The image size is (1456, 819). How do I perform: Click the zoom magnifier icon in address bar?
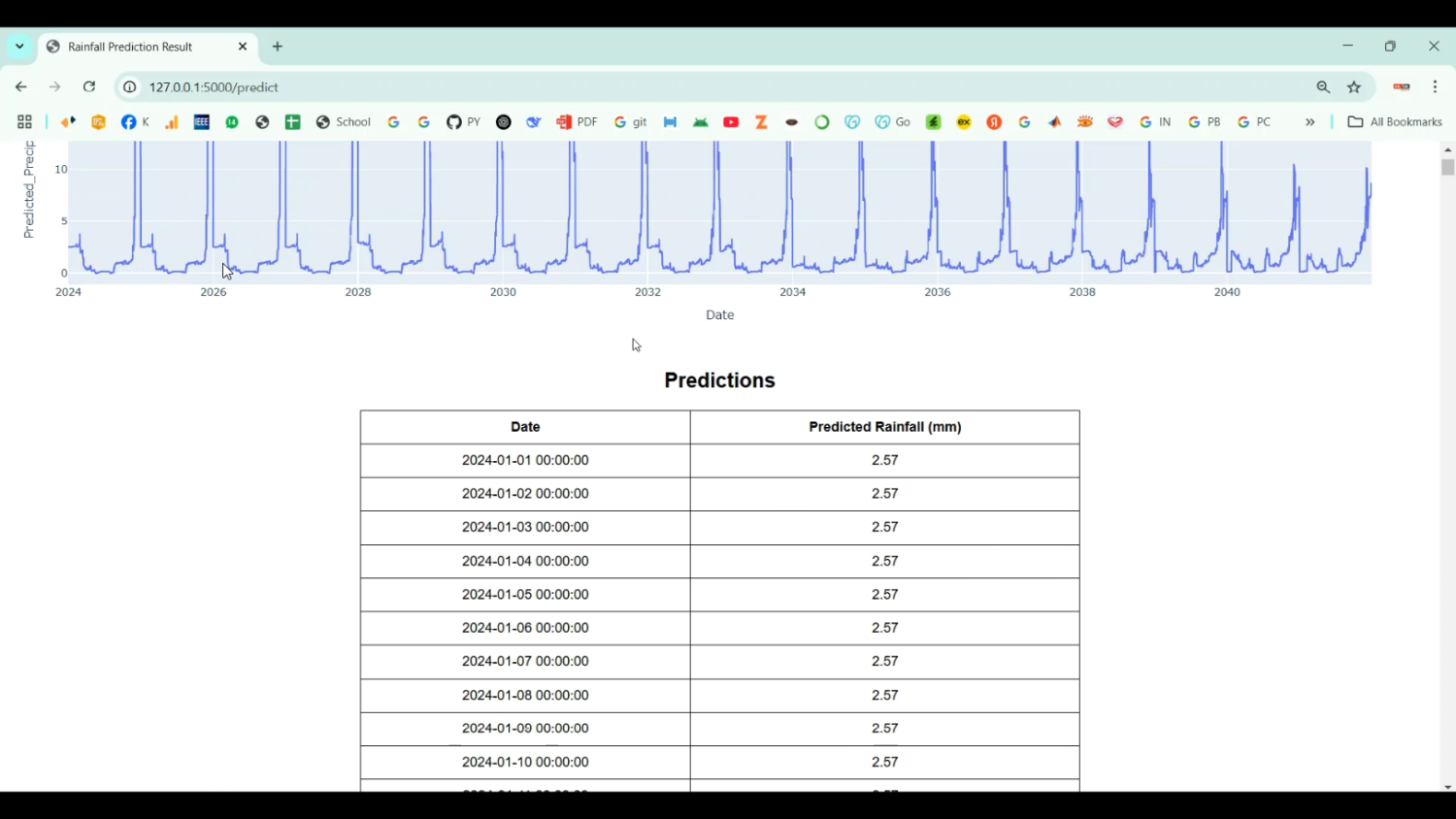tap(1323, 87)
